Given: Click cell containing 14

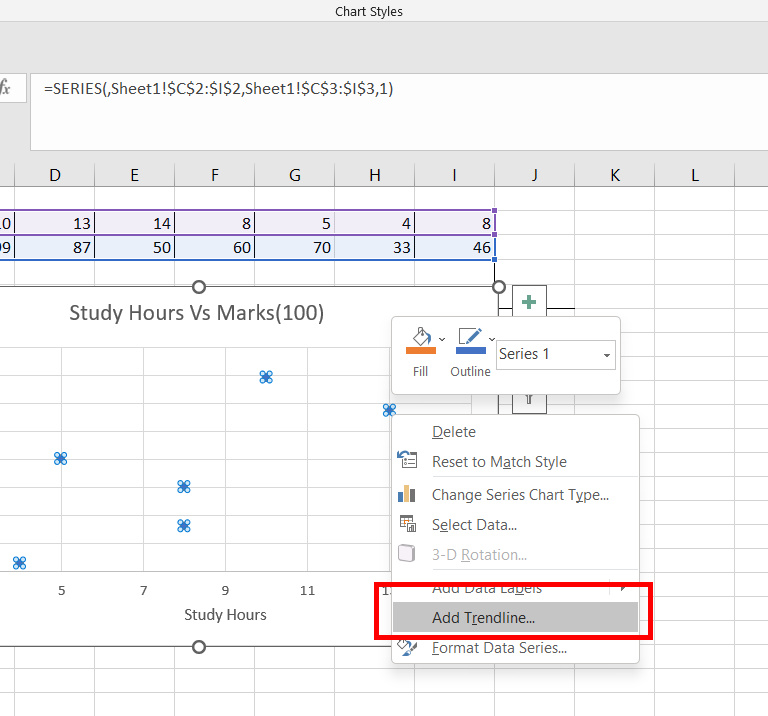Looking at the screenshot, I should pyautogui.click(x=135, y=223).
